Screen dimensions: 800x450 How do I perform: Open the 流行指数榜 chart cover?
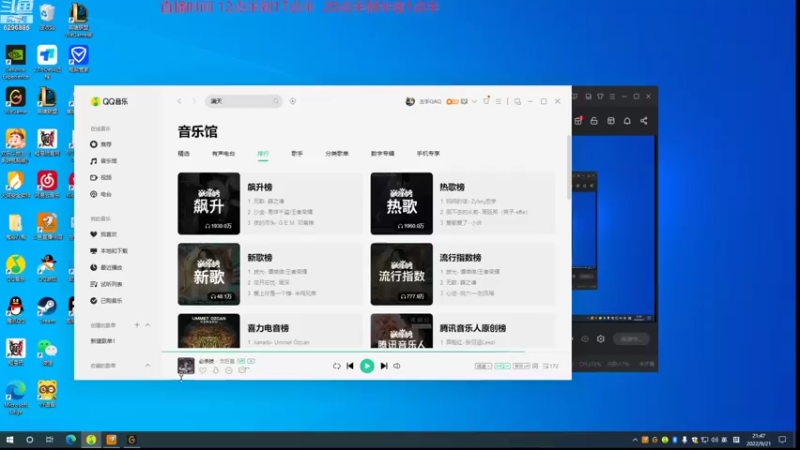click(402, 274)
